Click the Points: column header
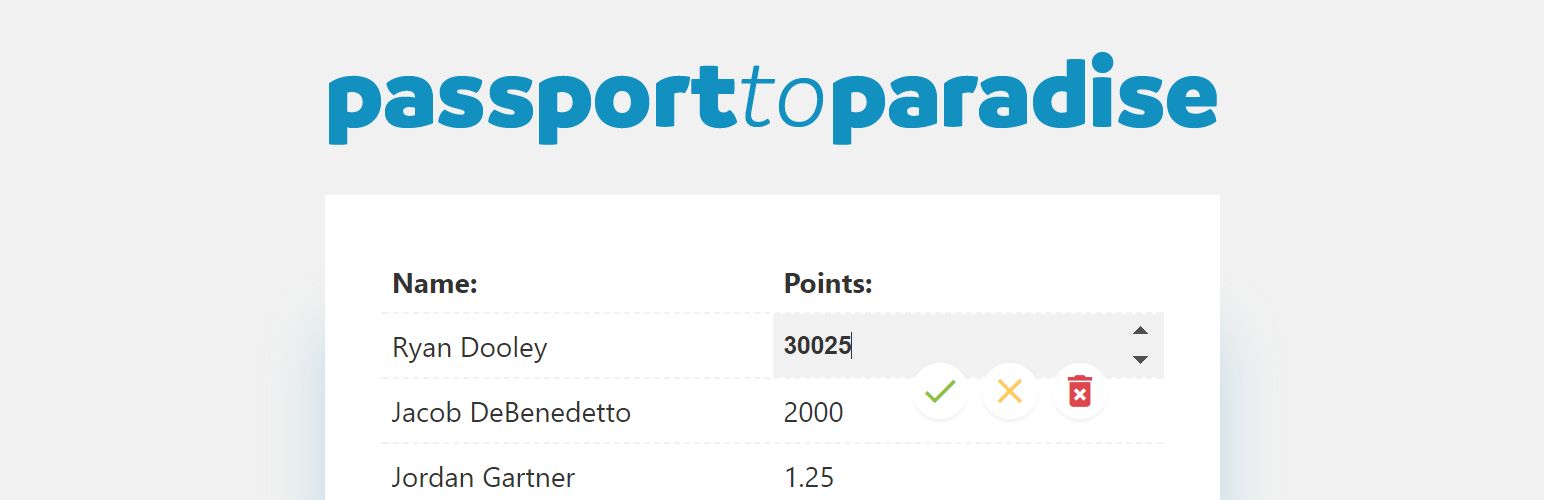This screenshot has height=500, width=1544. pos(828,284)
